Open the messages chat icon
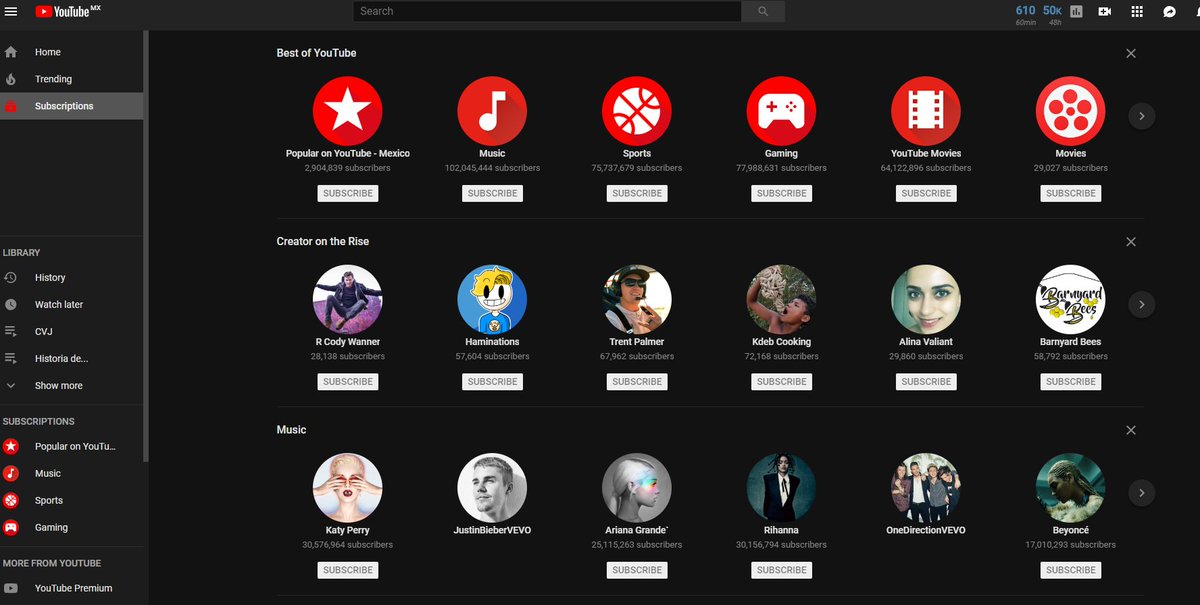Viewport: 1200px width, 605px height. tap(1169, 12)
